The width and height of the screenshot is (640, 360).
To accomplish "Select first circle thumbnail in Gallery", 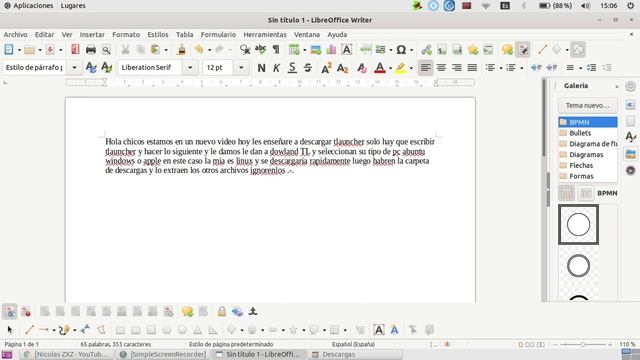I will point(578,224).
